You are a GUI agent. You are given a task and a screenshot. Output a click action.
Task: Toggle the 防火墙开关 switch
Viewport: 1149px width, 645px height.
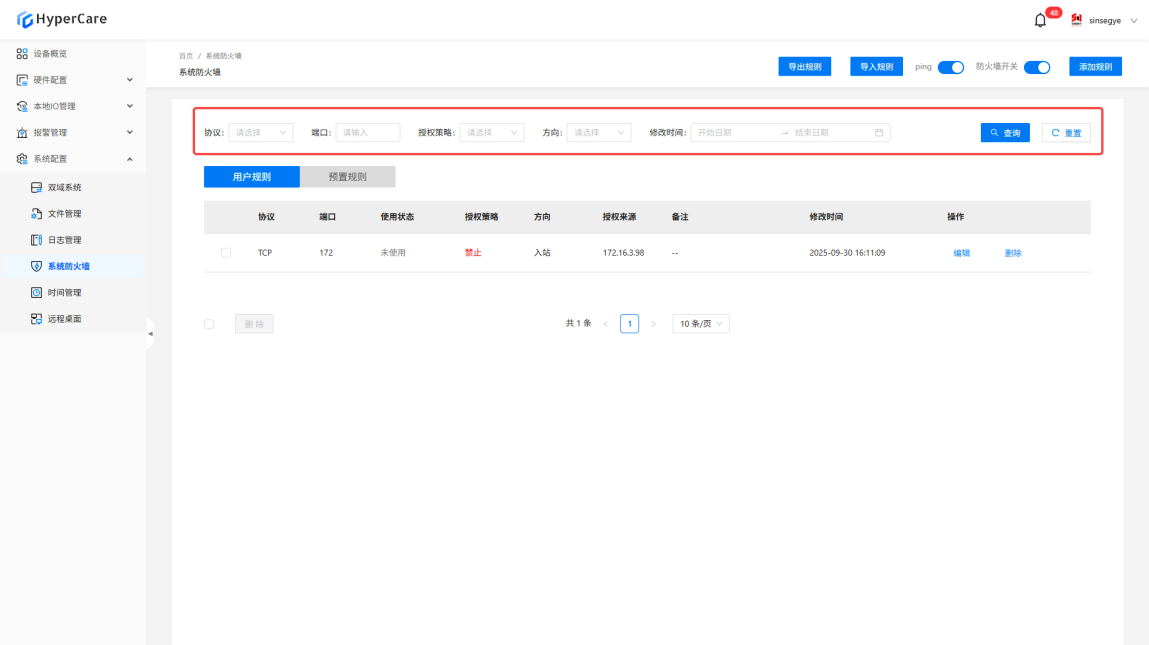1037,67
